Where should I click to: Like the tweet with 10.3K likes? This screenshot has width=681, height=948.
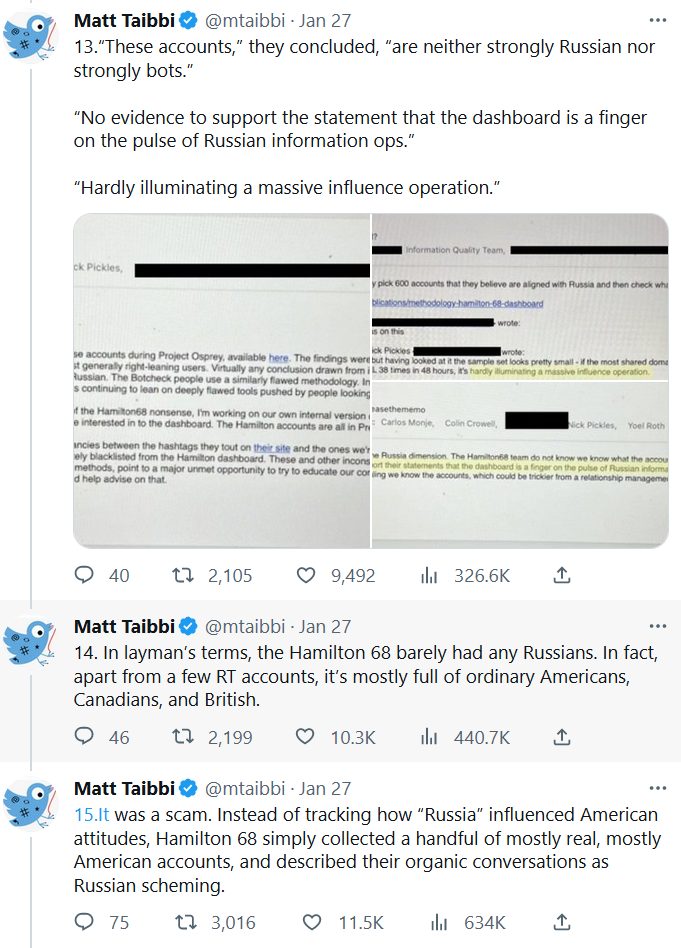click(x=308, y=737)
